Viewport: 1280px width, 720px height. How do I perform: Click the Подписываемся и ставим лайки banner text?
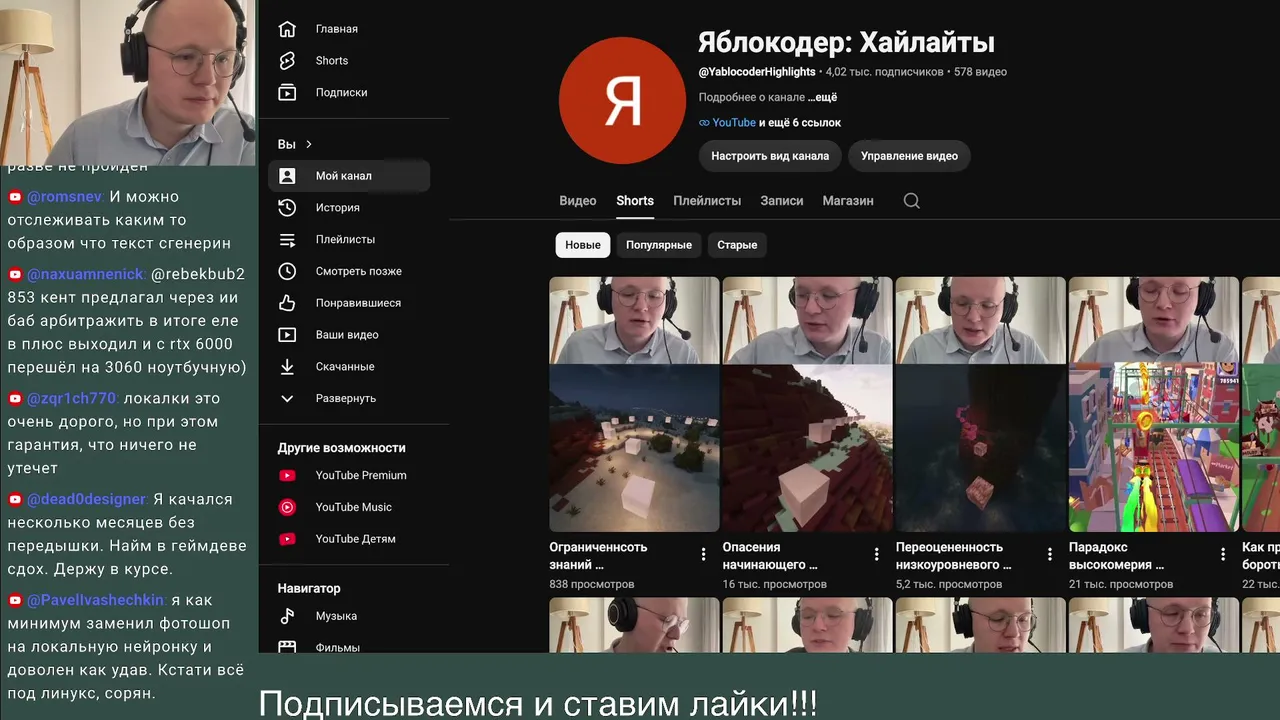click(x=538, y=703)
